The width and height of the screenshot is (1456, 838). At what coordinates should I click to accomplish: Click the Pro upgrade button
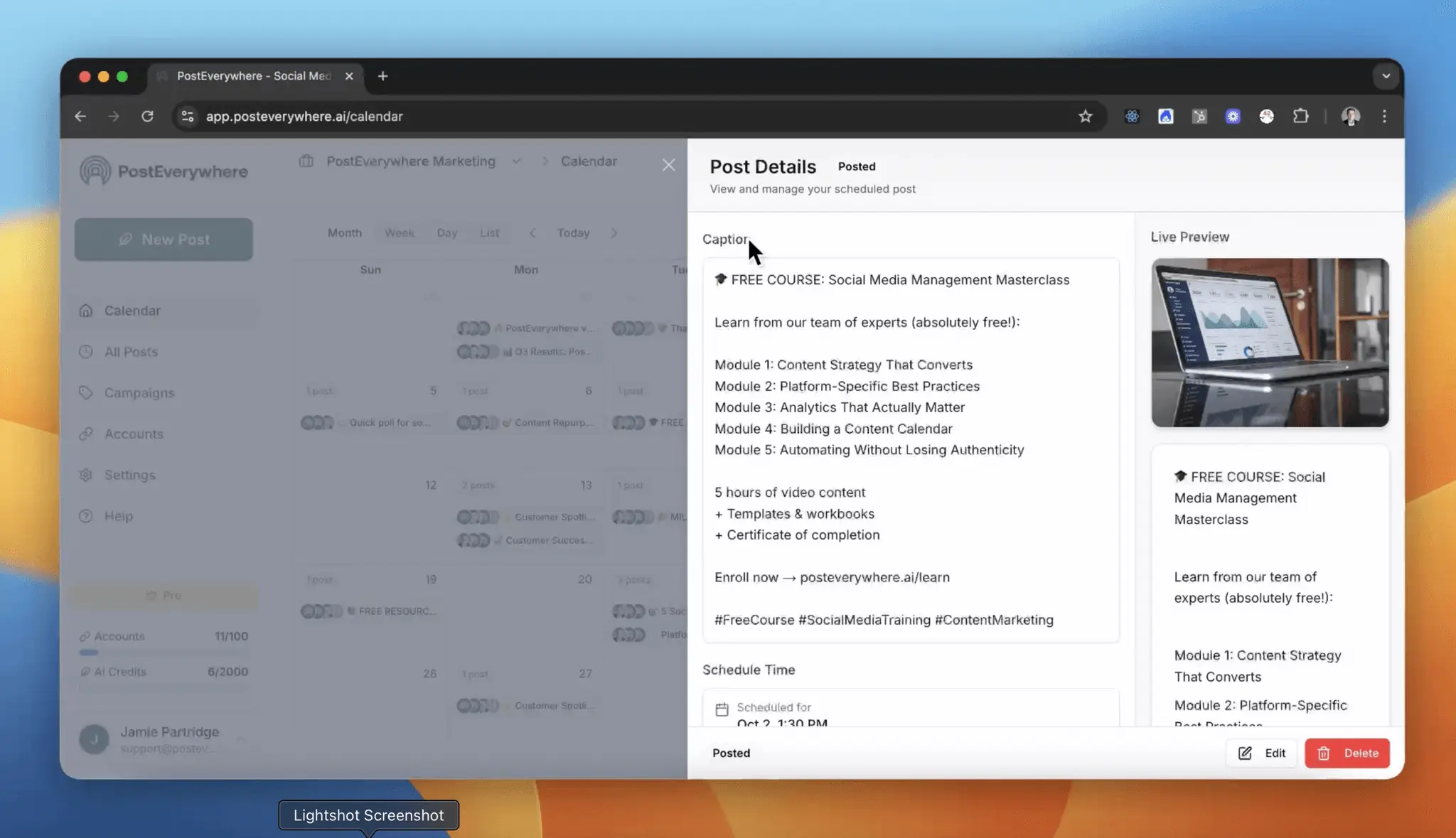[x=164, y=595]
